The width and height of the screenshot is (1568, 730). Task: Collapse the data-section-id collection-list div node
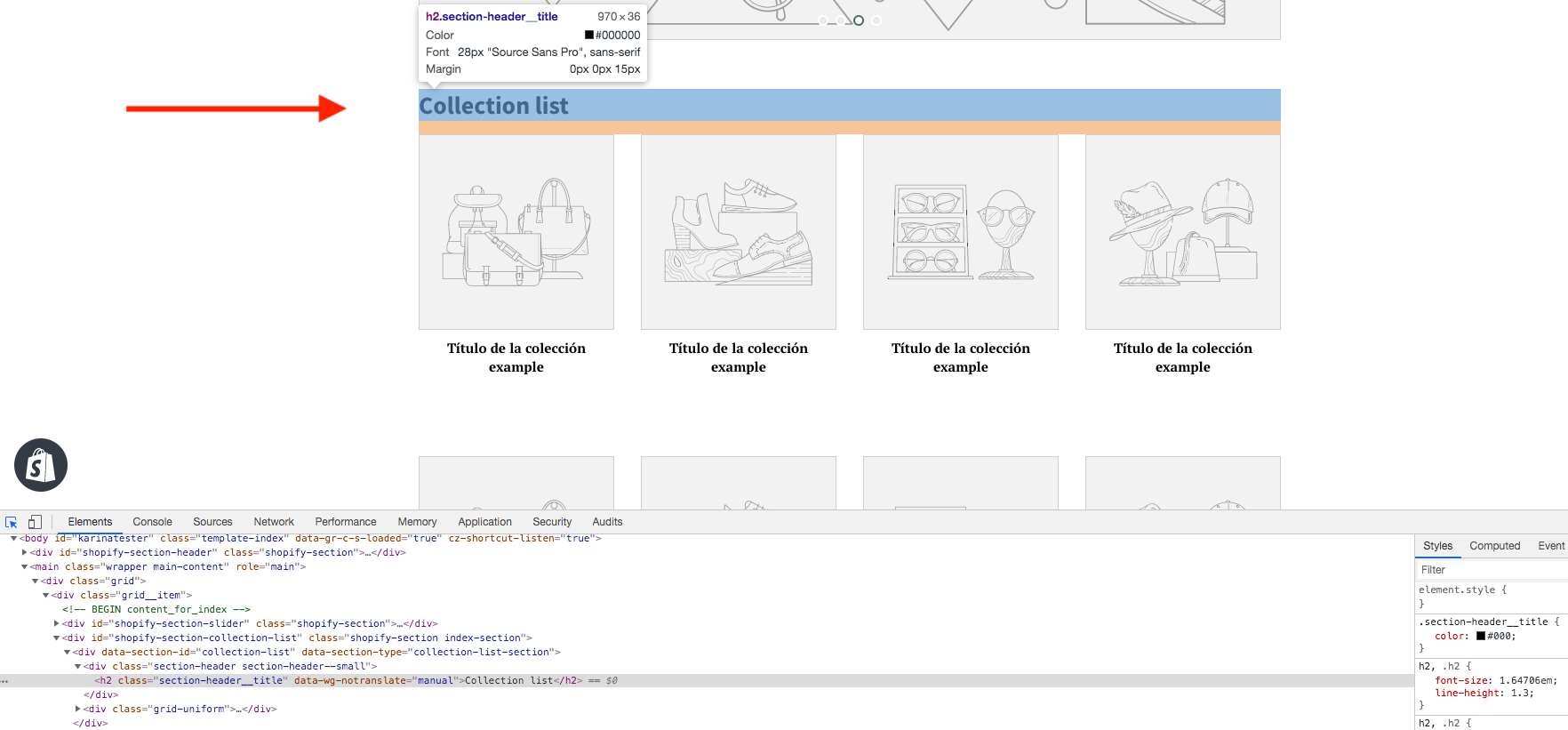coord(67,653)
